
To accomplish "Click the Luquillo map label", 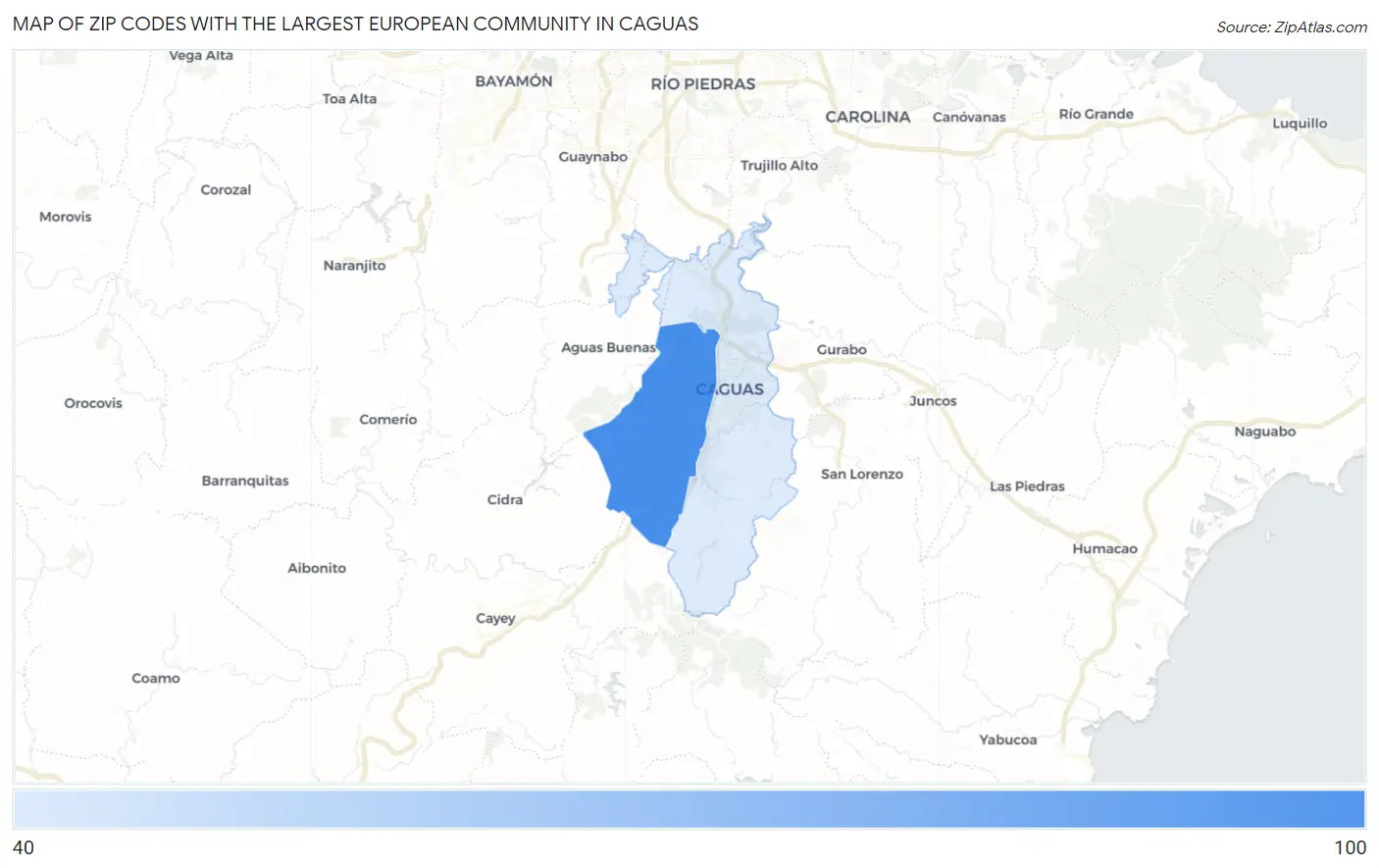I will point(1300,124).
